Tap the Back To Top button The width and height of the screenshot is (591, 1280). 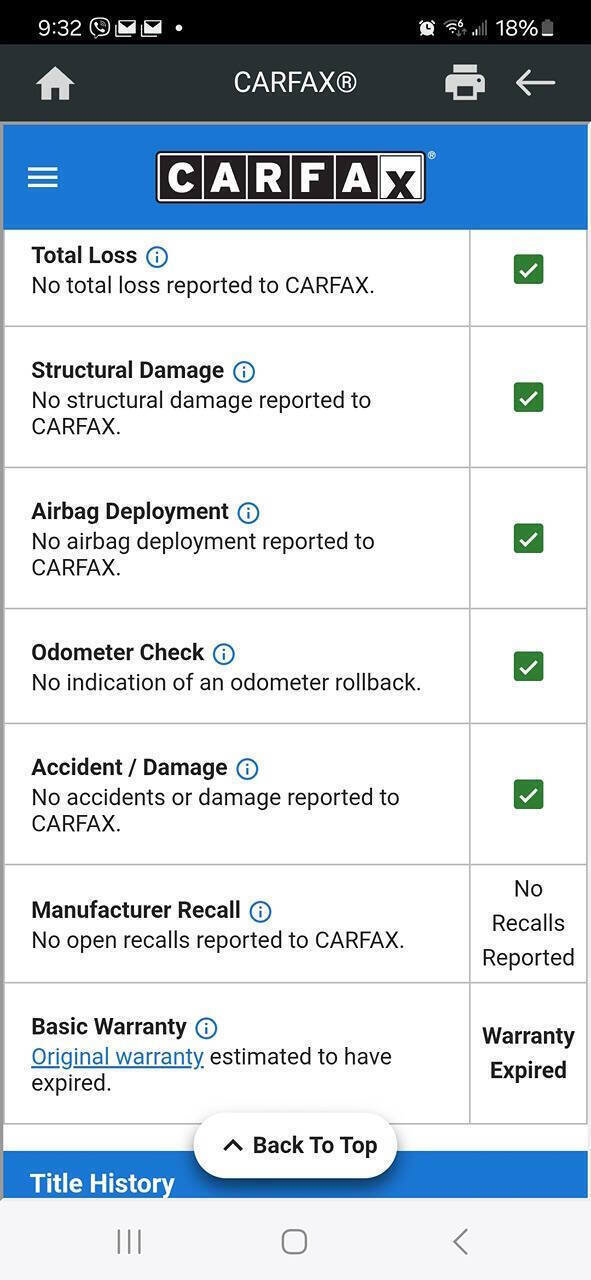coord(295,1146)
